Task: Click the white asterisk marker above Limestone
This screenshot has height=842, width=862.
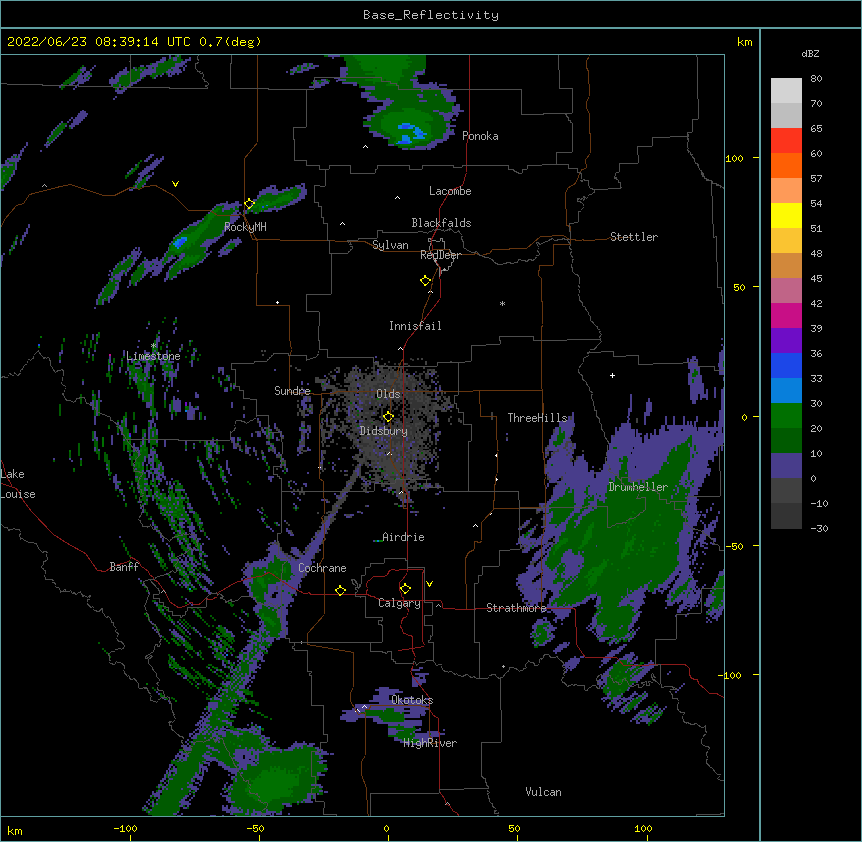Action: point(154,346)
